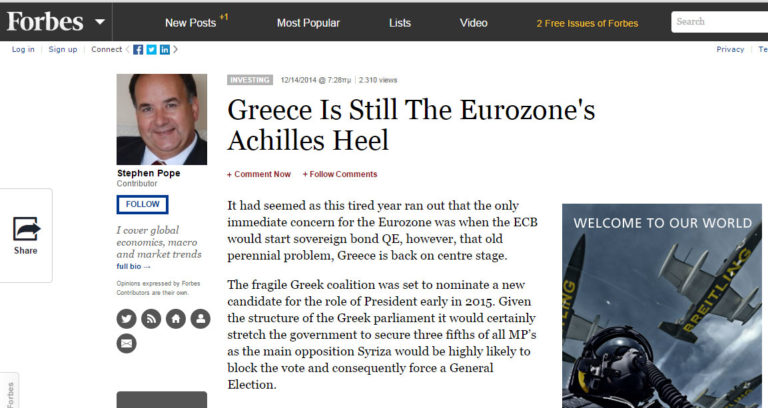Click the author's home page icon
The height and width of the screenshot is (408, 768).
(176, 319)
